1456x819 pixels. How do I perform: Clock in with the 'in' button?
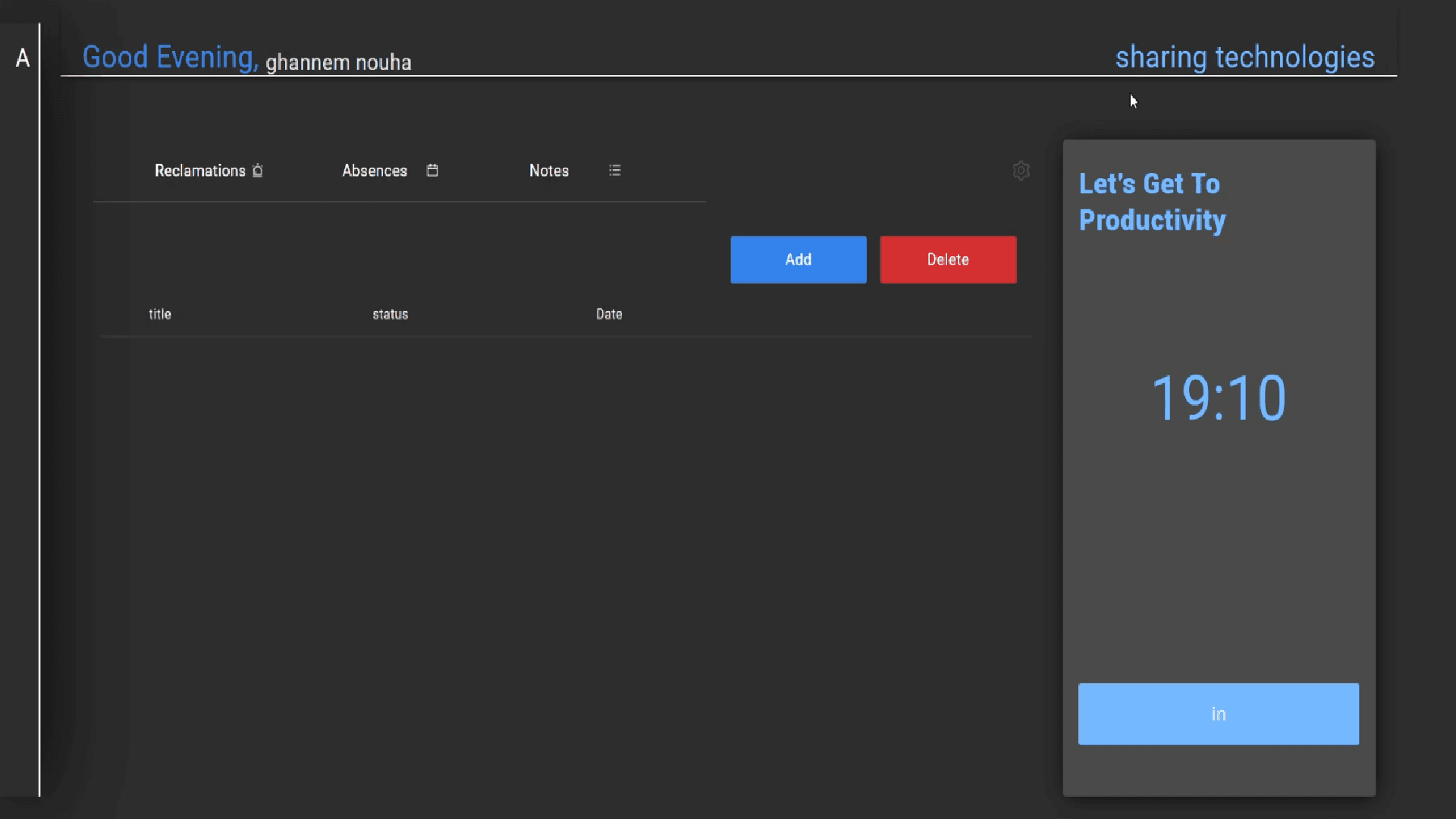click(x=1218, y=714)
